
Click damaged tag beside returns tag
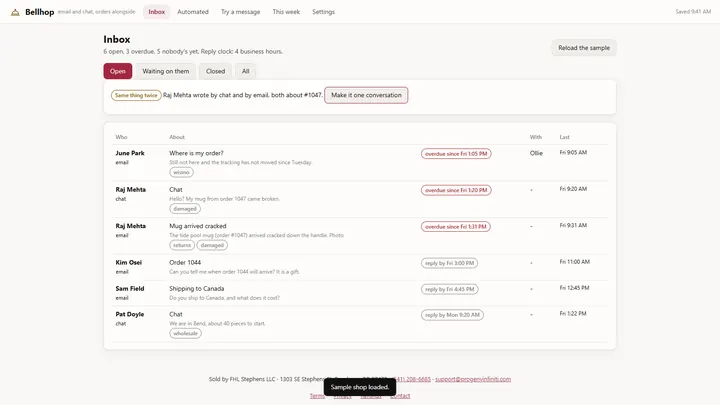(212, 245)
